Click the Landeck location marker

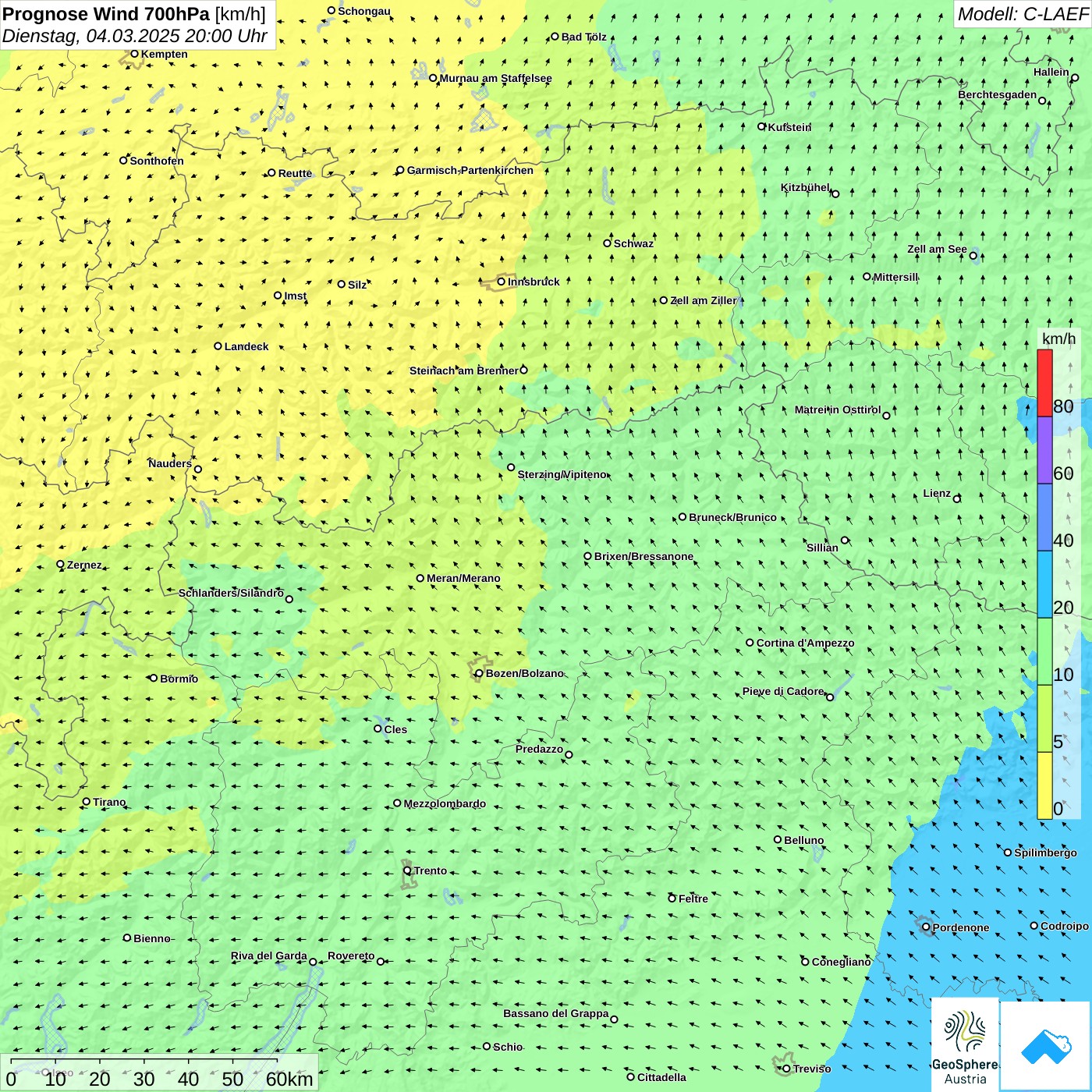click(218, 346)
